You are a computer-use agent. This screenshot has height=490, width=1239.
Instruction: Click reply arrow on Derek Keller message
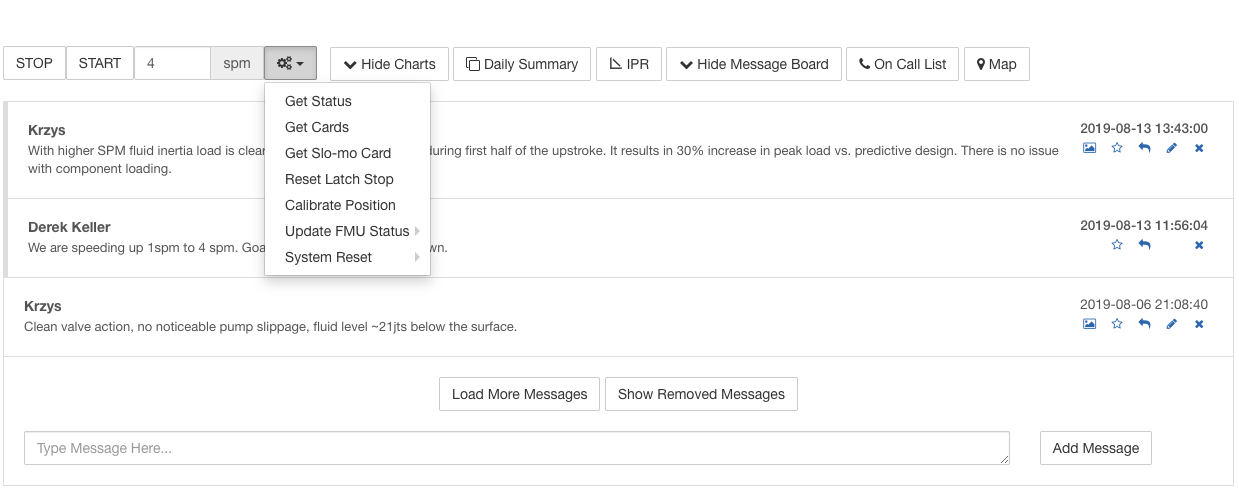point(1144,245)
